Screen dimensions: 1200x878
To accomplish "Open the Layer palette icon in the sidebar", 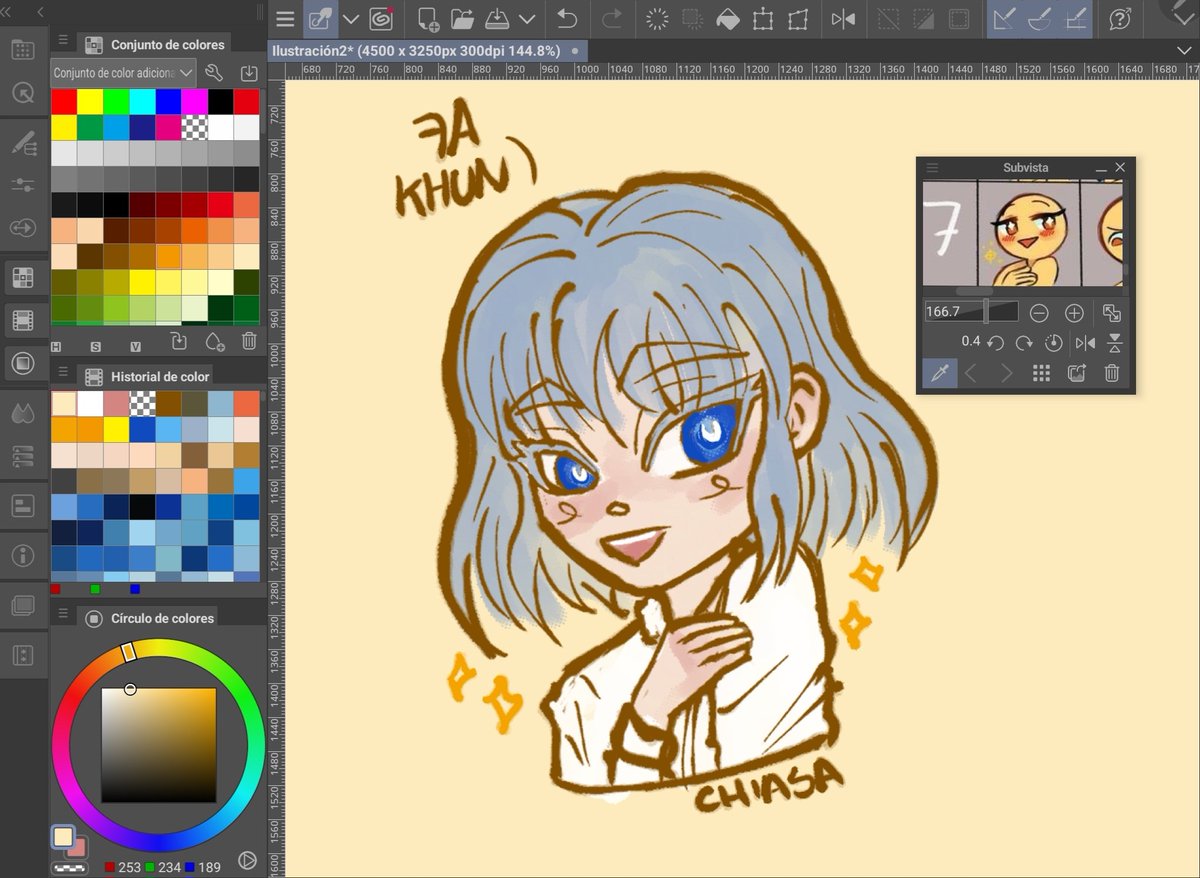I will (x=22, y=605).
